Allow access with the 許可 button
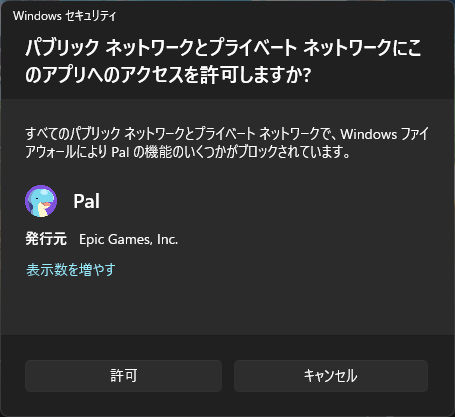 coord(123,376)
